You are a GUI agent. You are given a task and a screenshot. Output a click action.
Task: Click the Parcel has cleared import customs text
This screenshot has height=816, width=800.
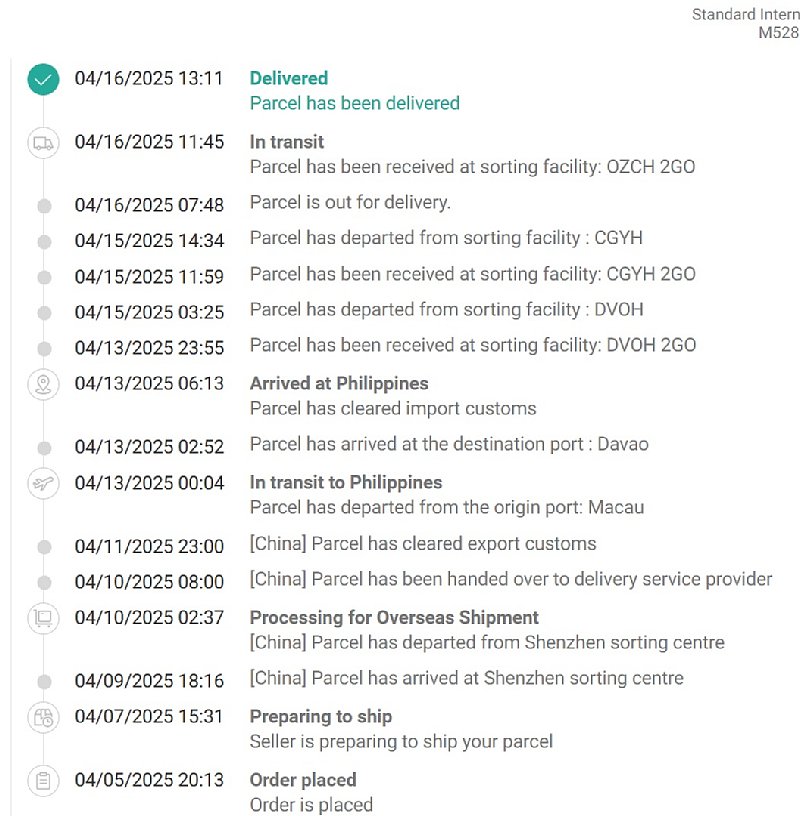(x=393, y=409)
